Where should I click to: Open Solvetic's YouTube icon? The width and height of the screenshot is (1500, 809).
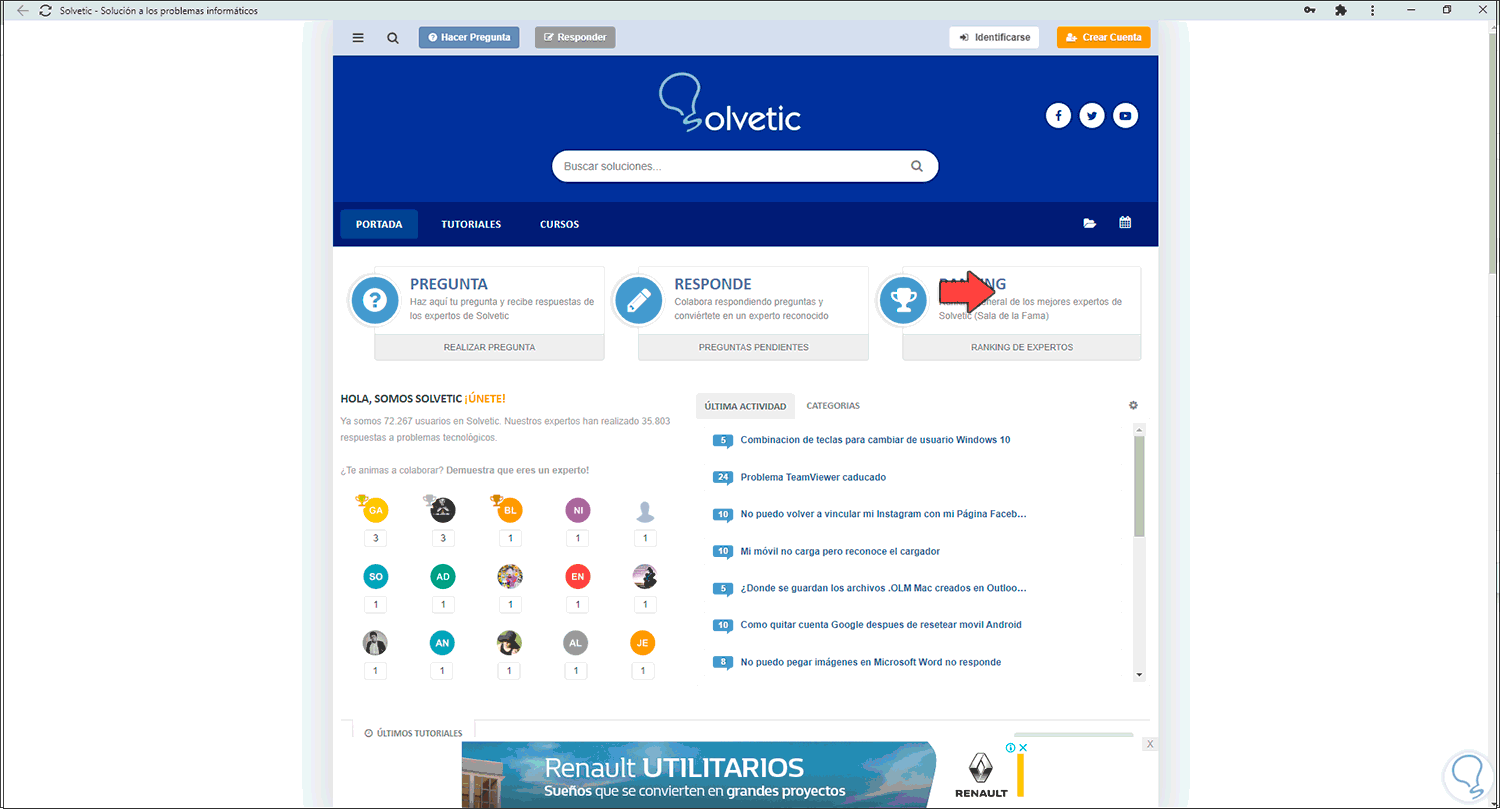coord(1126,116)
